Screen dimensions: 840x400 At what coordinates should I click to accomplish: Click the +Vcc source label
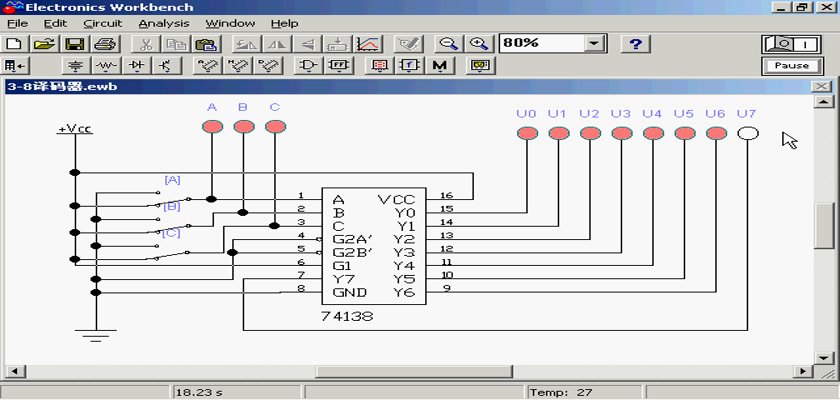point(75,130)
